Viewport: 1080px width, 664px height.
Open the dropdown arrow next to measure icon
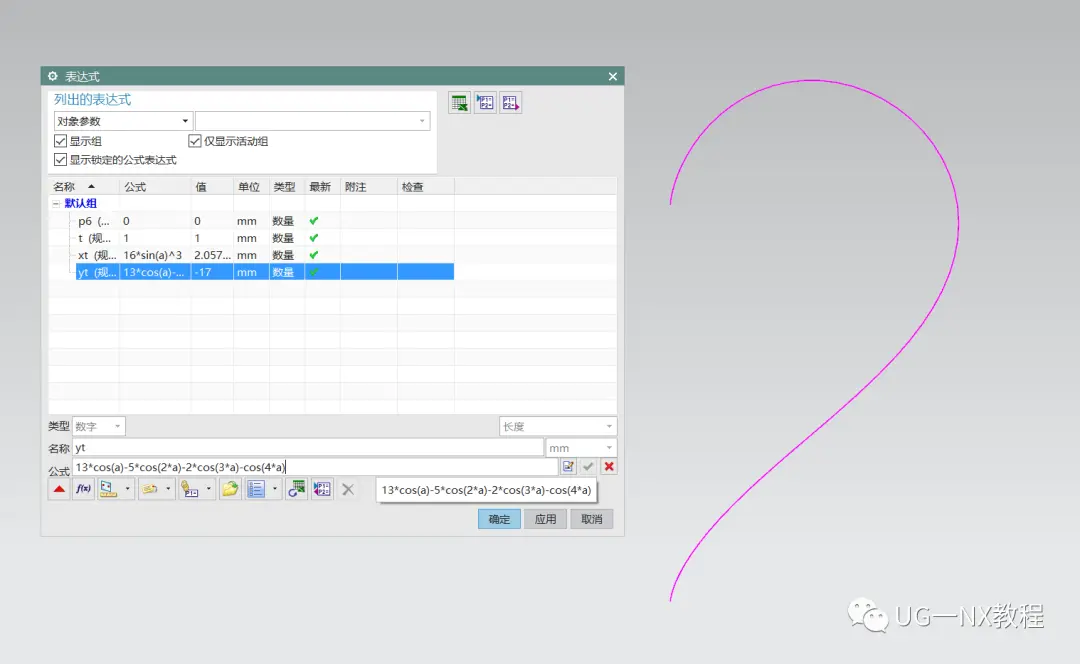tap(127, 490)
